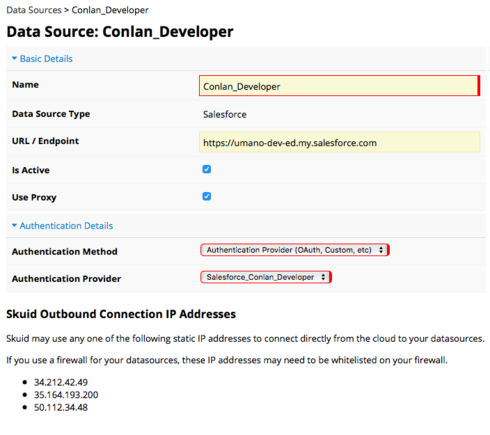The height and width of the screenshot is (435, 490).
Task: Open the Data Sources breadcrumb link
Action: point(34,10)
